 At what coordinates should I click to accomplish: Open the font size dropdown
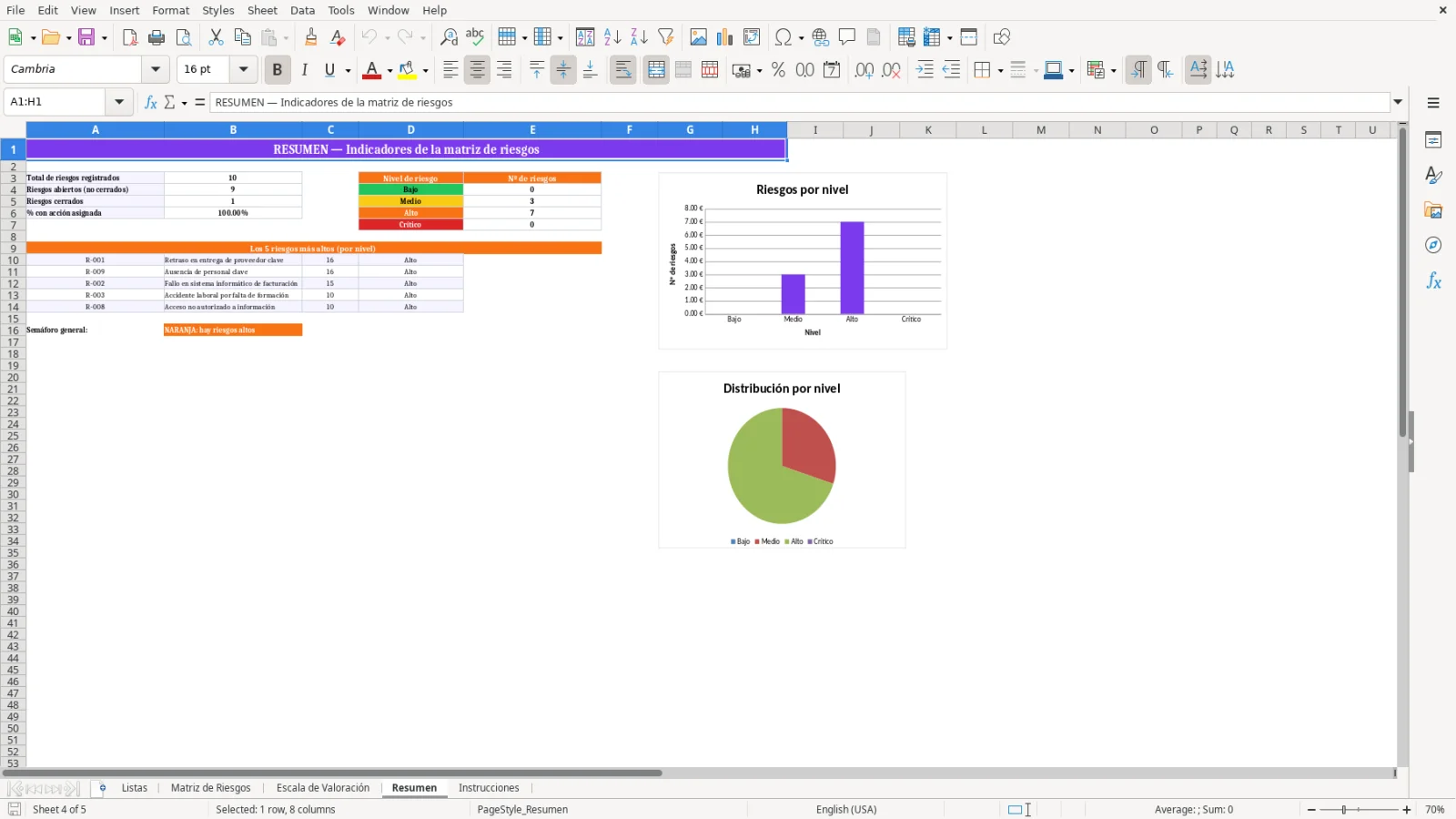(x=243, y=69)
